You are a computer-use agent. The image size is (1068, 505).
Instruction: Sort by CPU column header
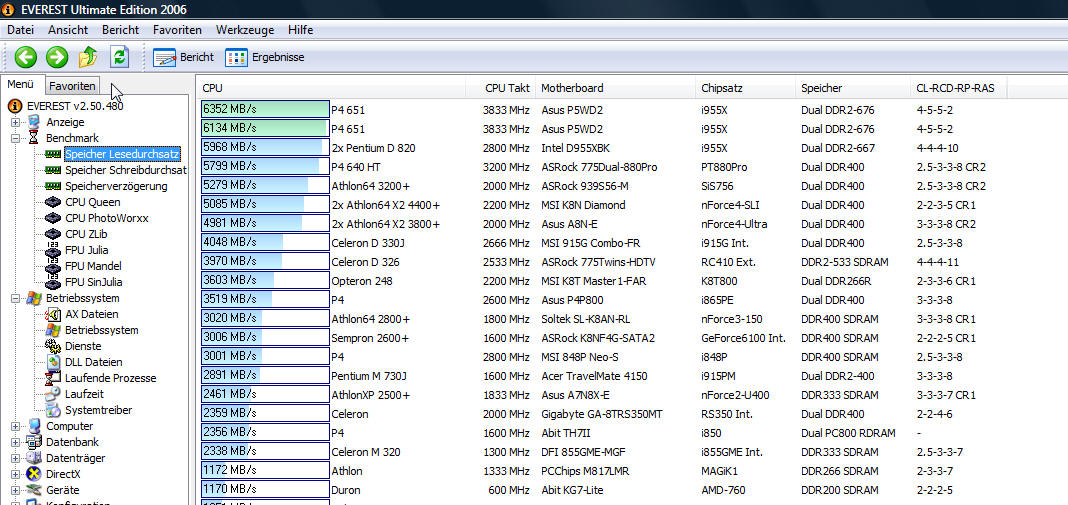point(332,88)
